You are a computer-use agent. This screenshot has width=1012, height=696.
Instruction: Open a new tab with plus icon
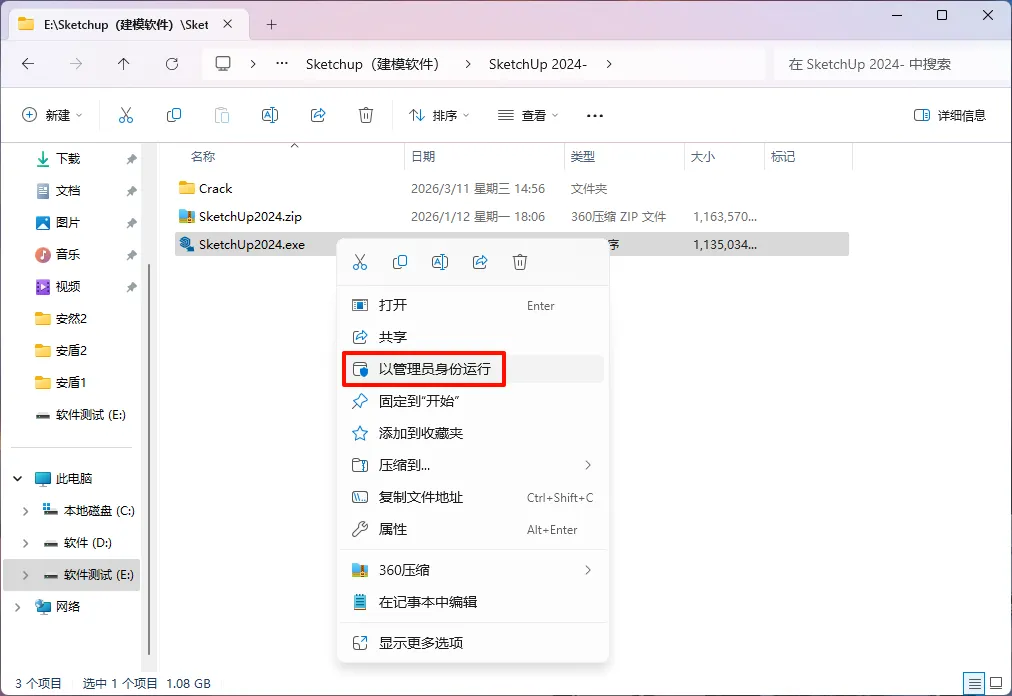[272, 25]
